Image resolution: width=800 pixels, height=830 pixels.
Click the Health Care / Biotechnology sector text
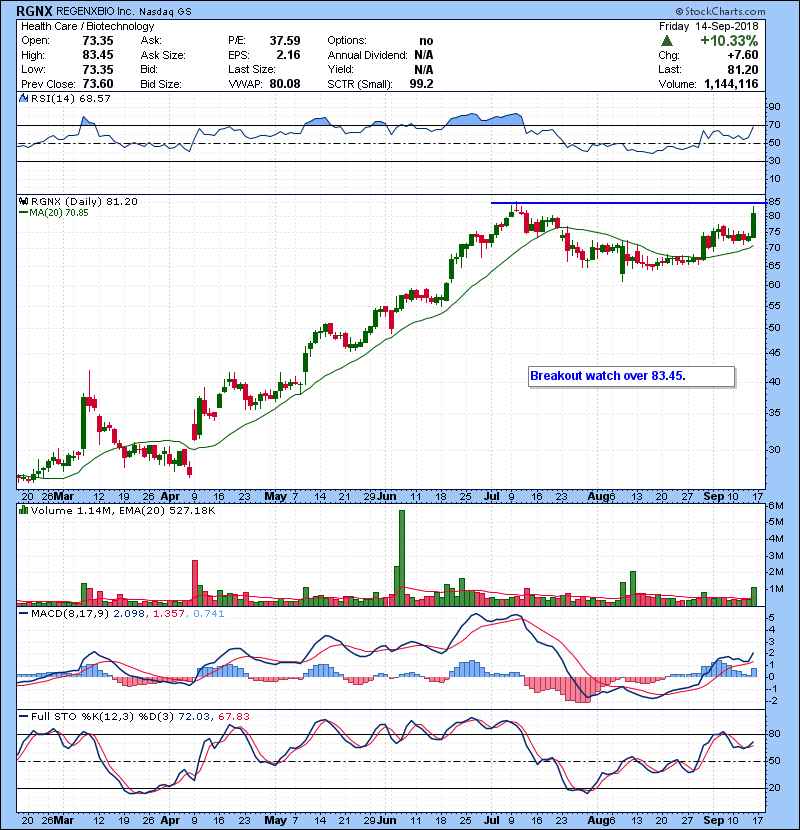(88, 26)
